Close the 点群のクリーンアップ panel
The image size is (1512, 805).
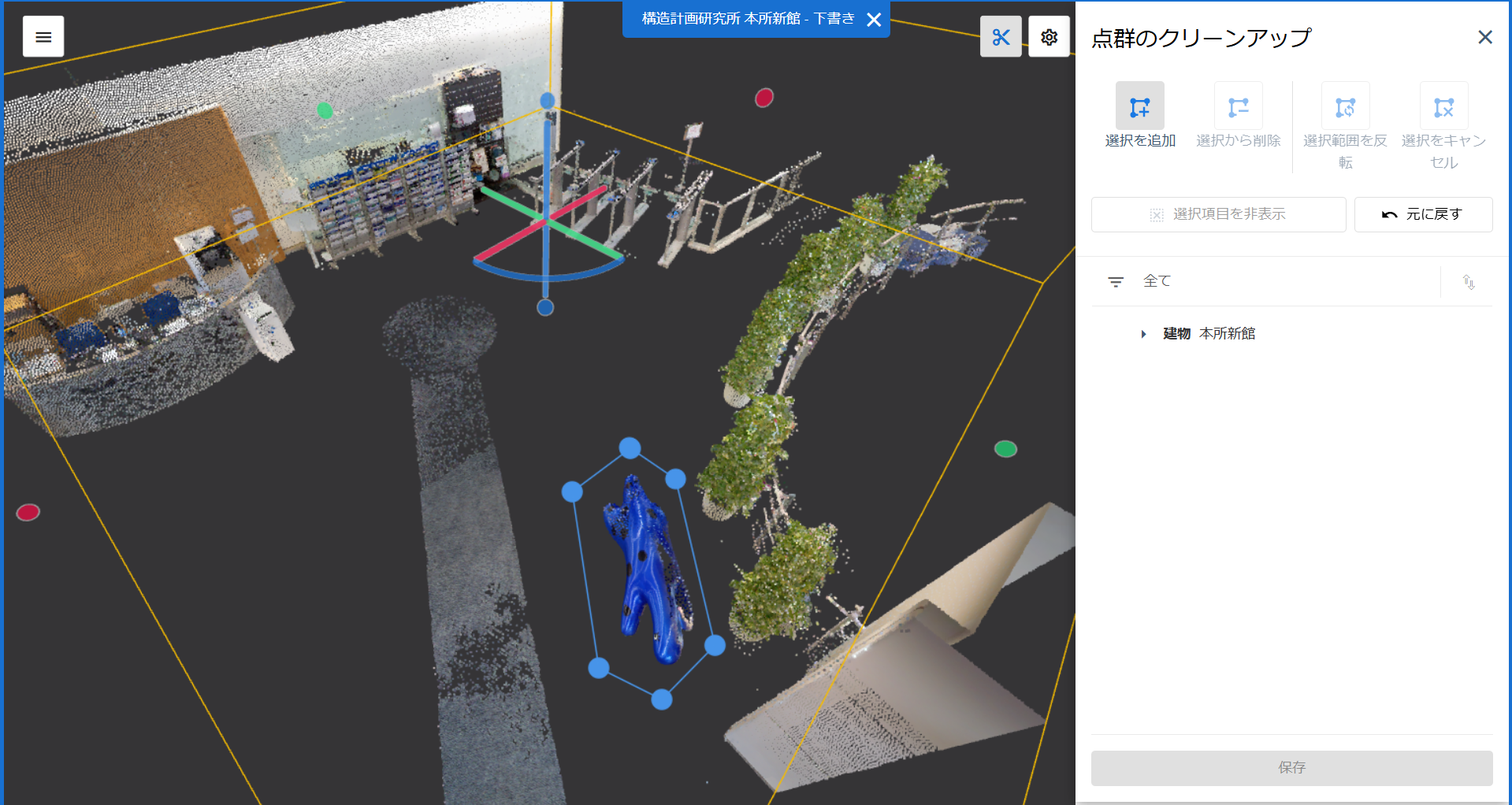(x=1485, y=37)
